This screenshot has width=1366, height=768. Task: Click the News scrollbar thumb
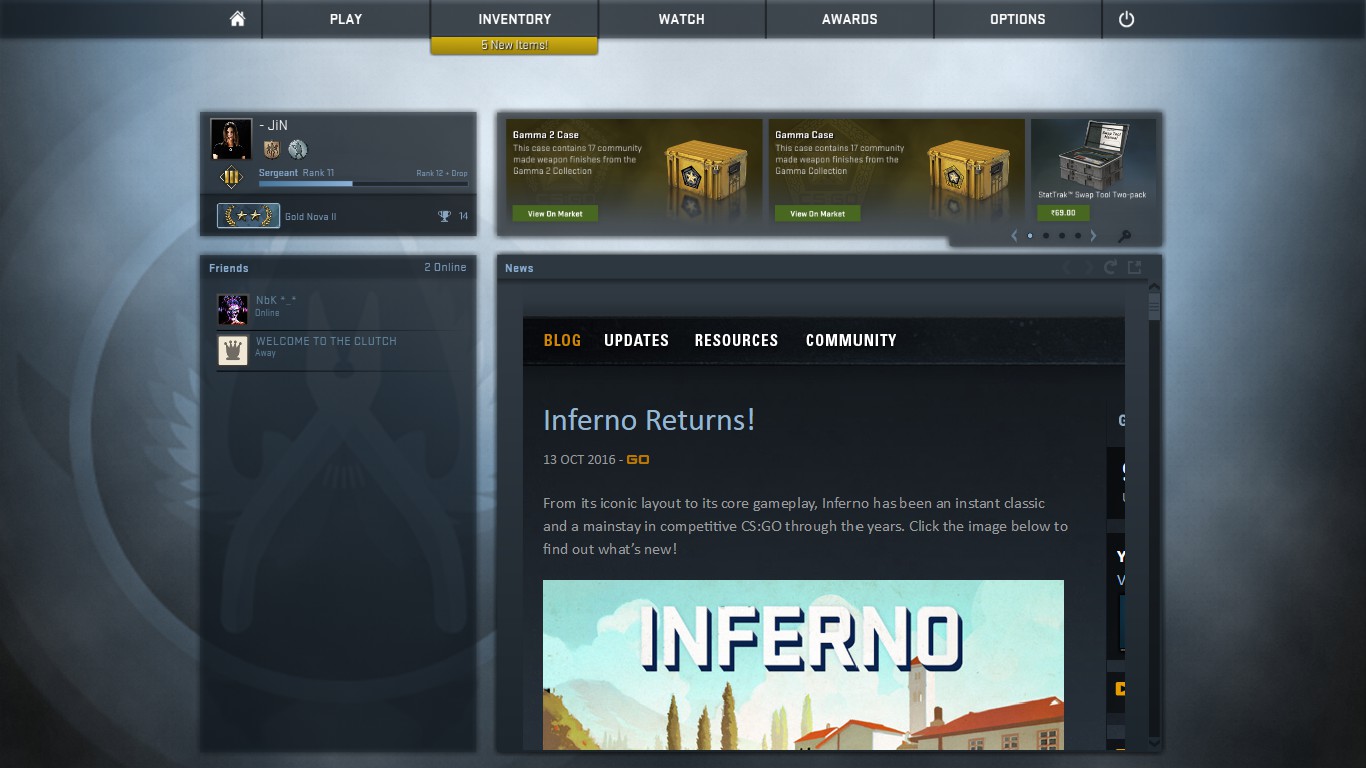click(x=1154, y=306)
